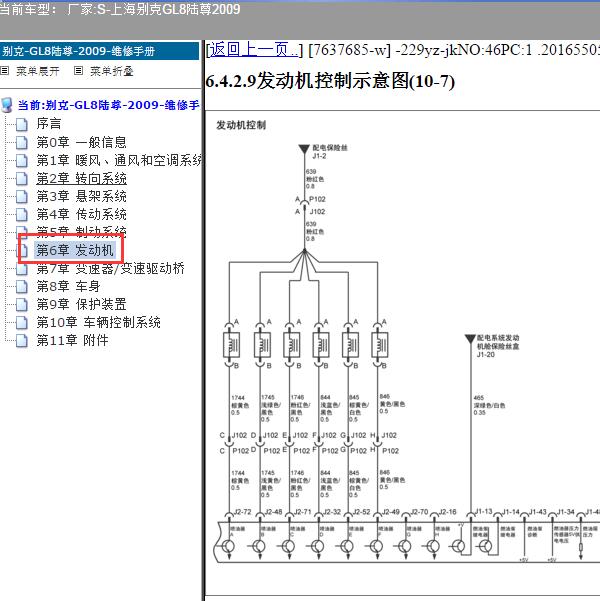Select the root node 当前:别克-GL8陆尊-2009
Image resolution: width=600 pixels, height=601 pixels.
pos(108,105)
